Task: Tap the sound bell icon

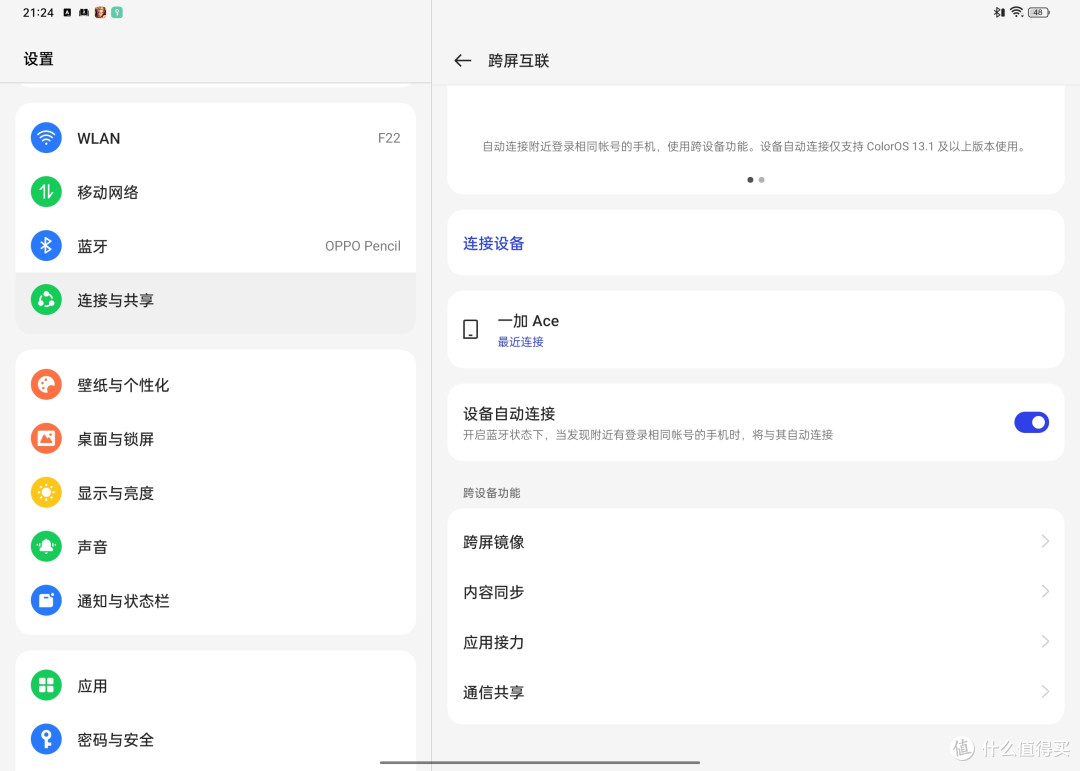Action: (46, 546)
